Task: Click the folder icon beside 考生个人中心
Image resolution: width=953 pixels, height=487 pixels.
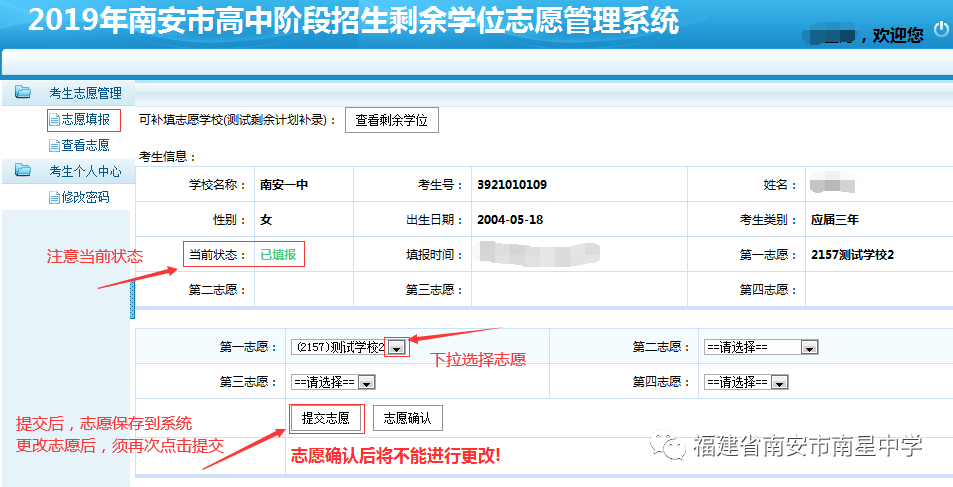Action: point(23,170)
